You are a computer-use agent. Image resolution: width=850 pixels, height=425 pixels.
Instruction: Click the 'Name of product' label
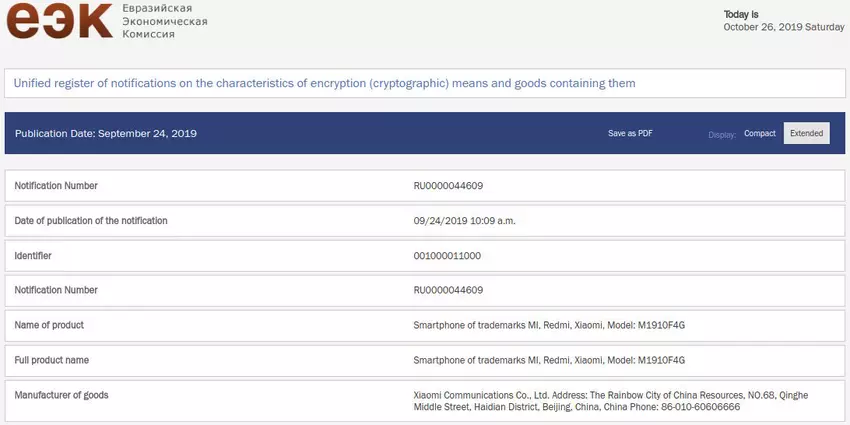49,325
